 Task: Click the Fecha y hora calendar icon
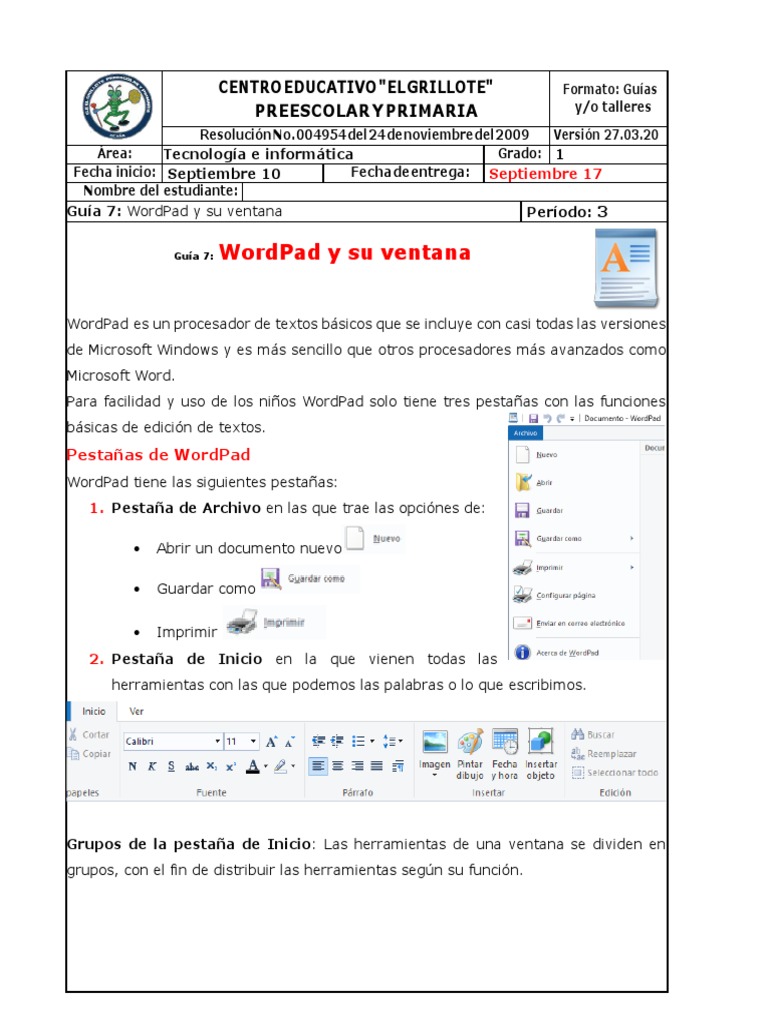(505, 743)
